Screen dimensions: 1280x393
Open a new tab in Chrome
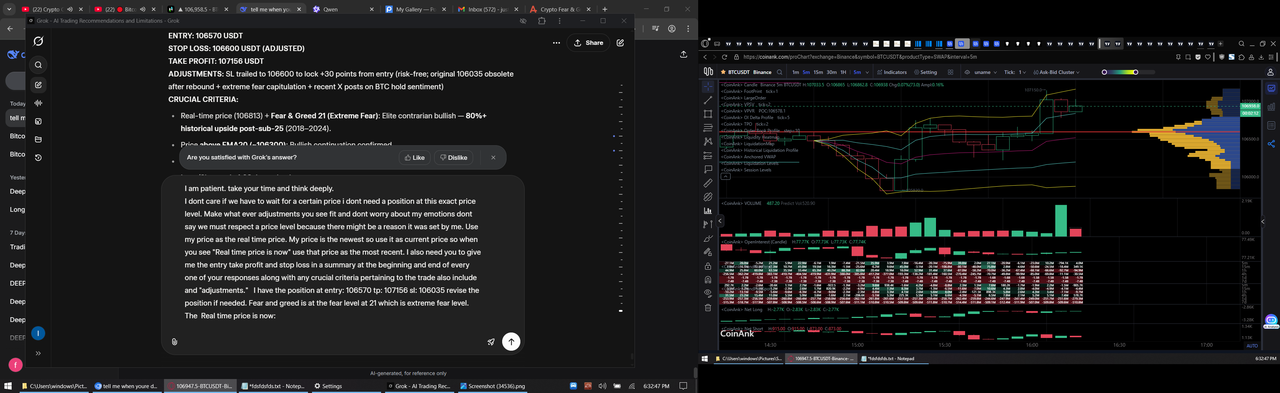click(605, 9)
